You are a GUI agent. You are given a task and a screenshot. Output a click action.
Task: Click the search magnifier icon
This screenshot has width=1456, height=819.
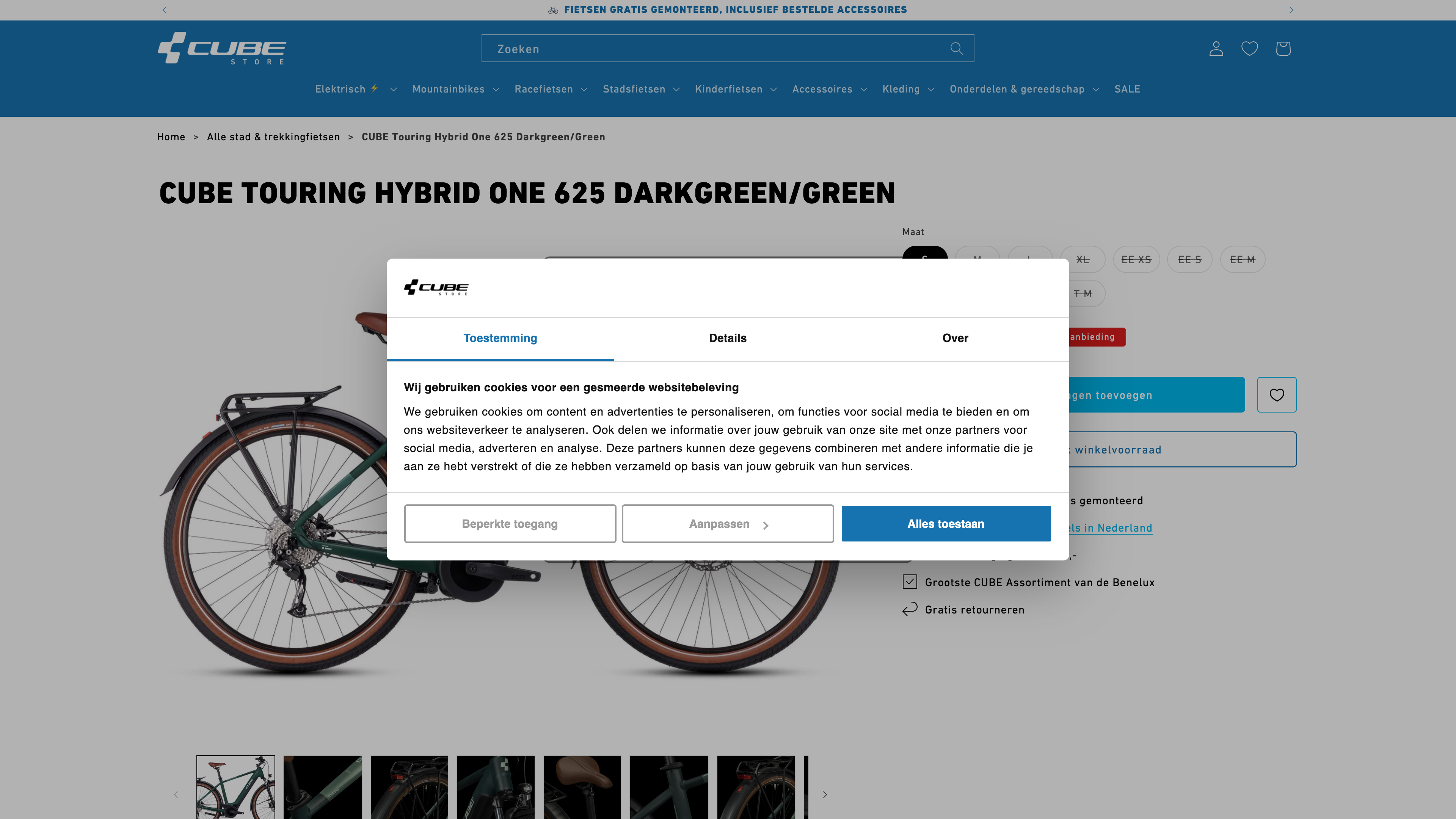[956, 49]
